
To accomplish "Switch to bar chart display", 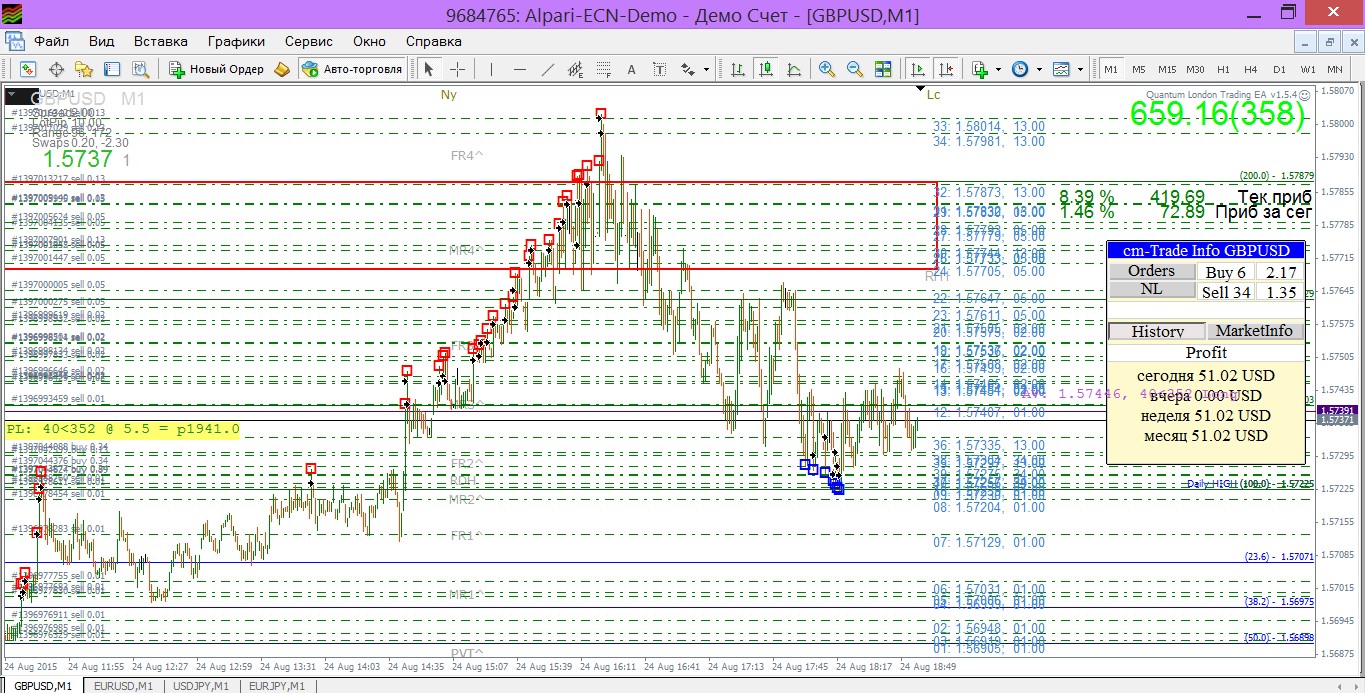I will coord(737,69).
